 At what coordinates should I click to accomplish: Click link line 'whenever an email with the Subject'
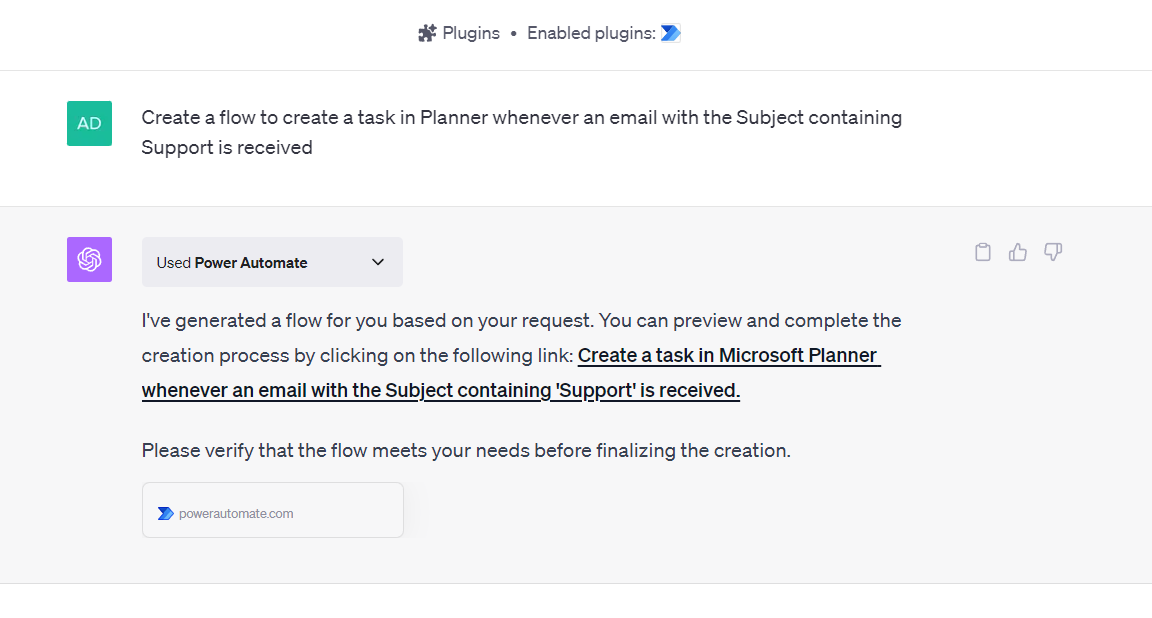pos(440,390)
